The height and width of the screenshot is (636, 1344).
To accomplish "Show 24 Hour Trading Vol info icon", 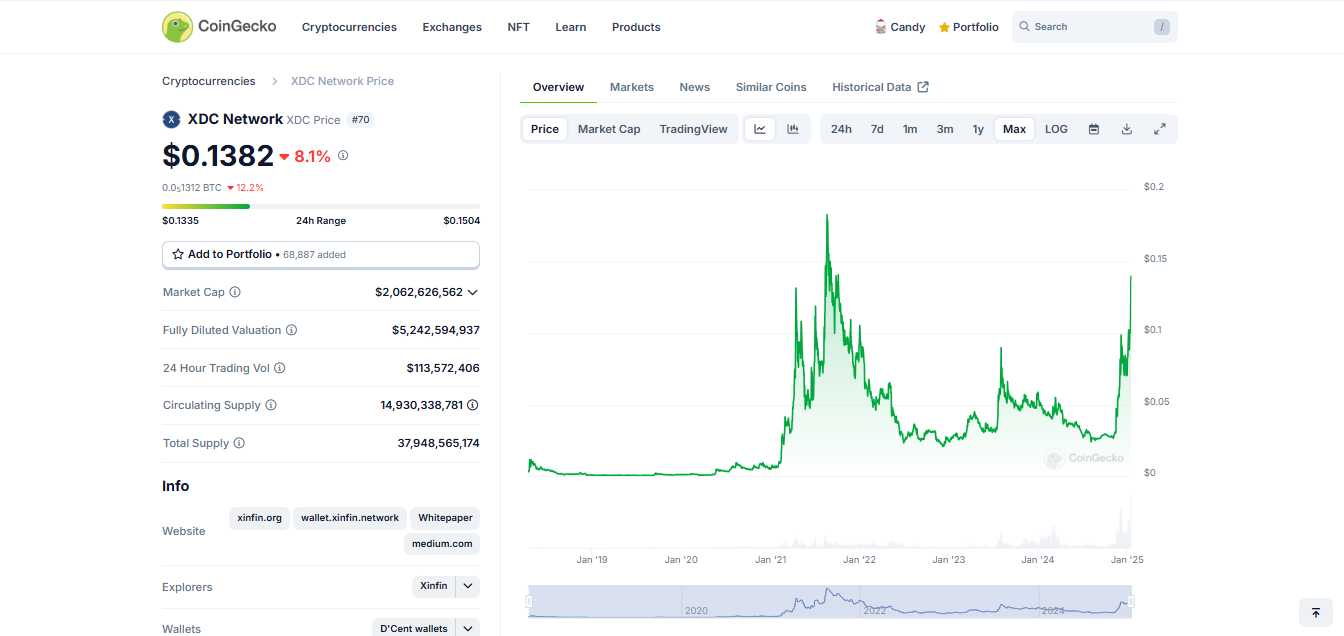I will [280, 368].
